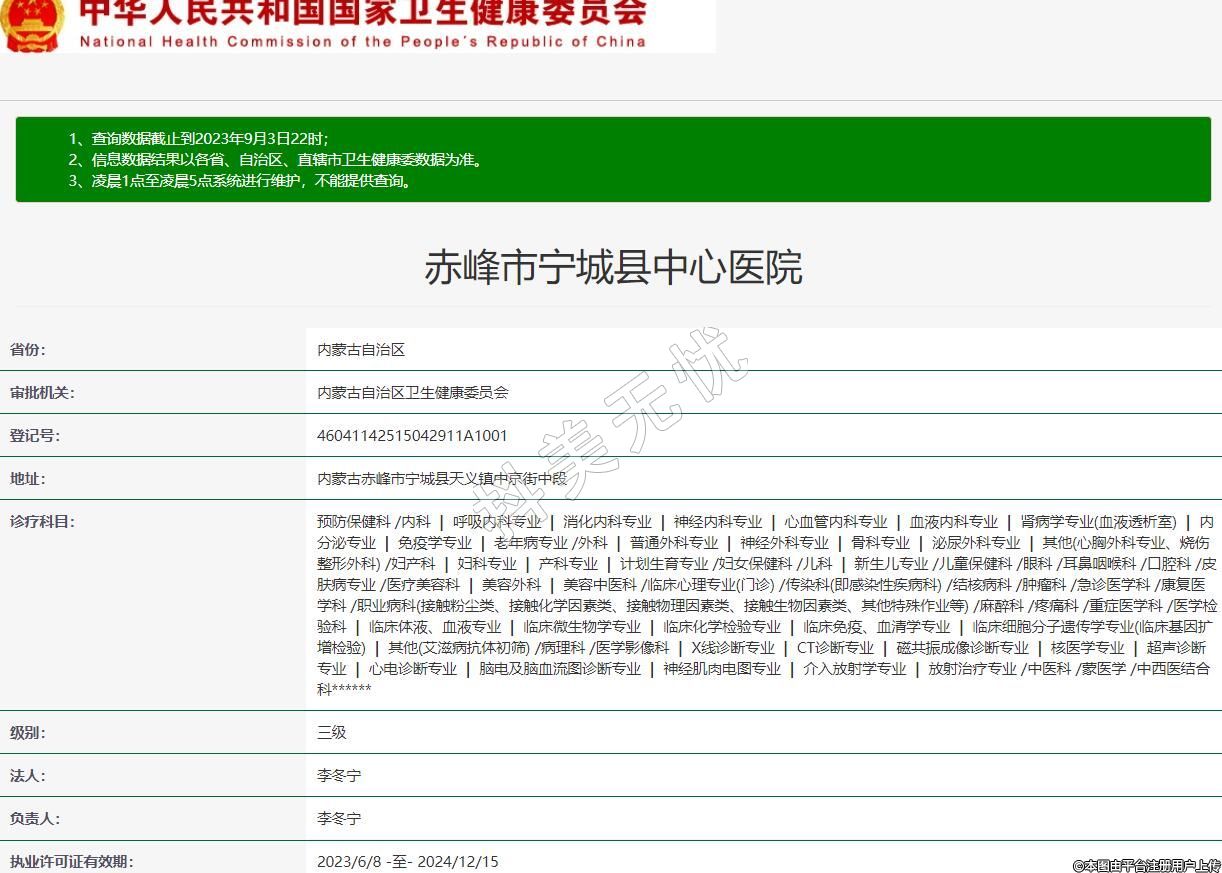Click the hospital name heading 赤峰市宁城县中心医院
This screenshot has height=873, width=1222.
pos(612,267)
